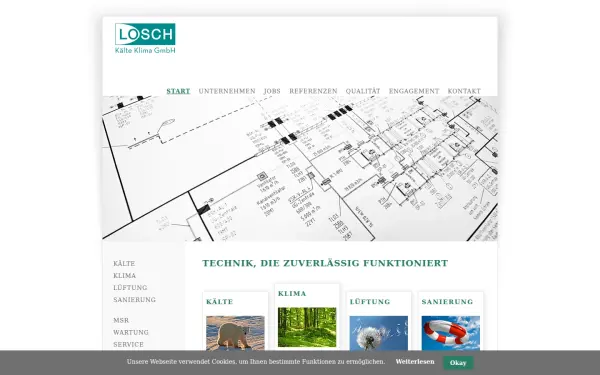Open the green forest thumbnail

pos(307,327)
